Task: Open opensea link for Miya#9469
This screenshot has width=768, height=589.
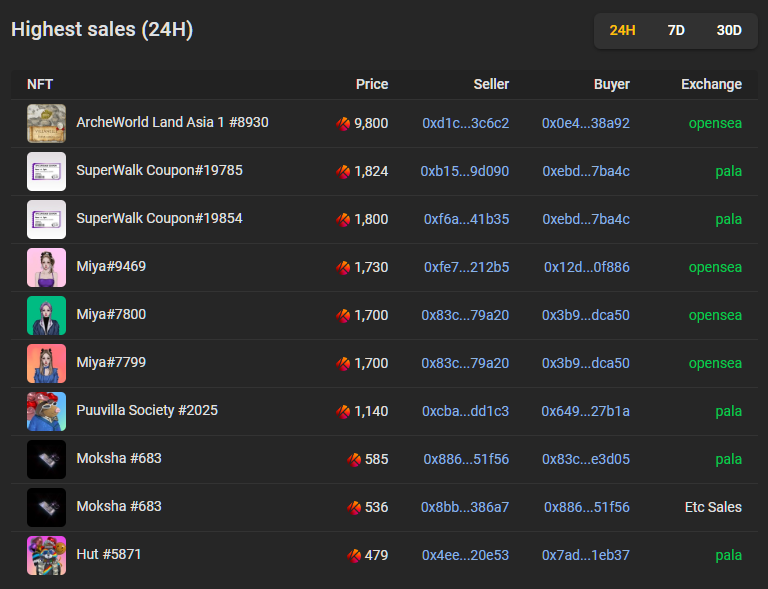Action: tap(715, 267)
